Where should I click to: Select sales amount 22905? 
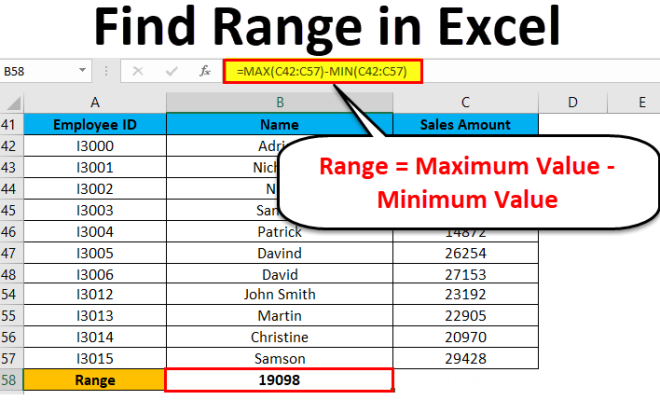coord(466,315)
